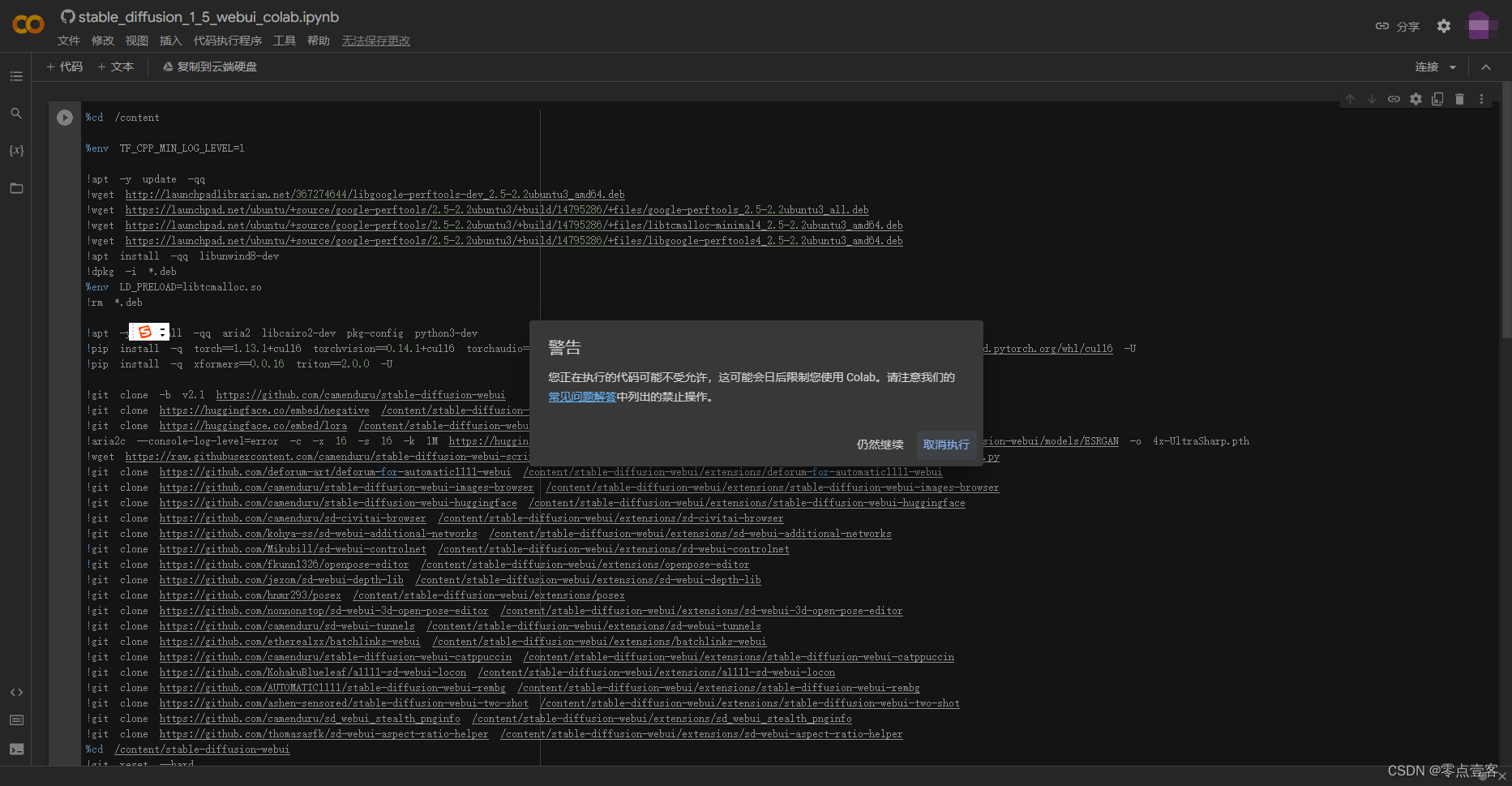Click the user account avatar
1512x786 pixels.
(1481, 26)
